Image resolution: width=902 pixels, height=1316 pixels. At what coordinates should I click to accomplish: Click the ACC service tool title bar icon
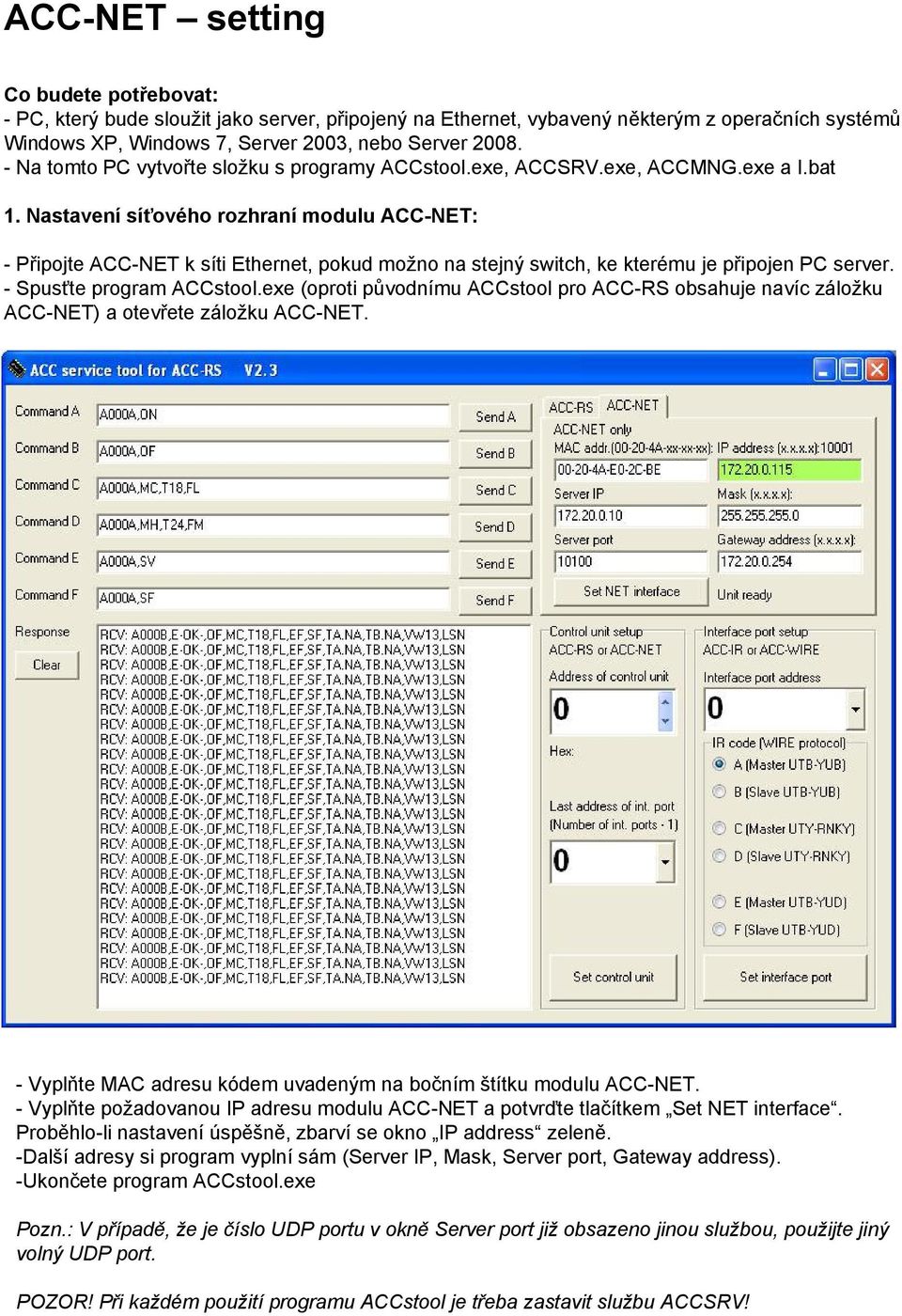coord(17,369)
